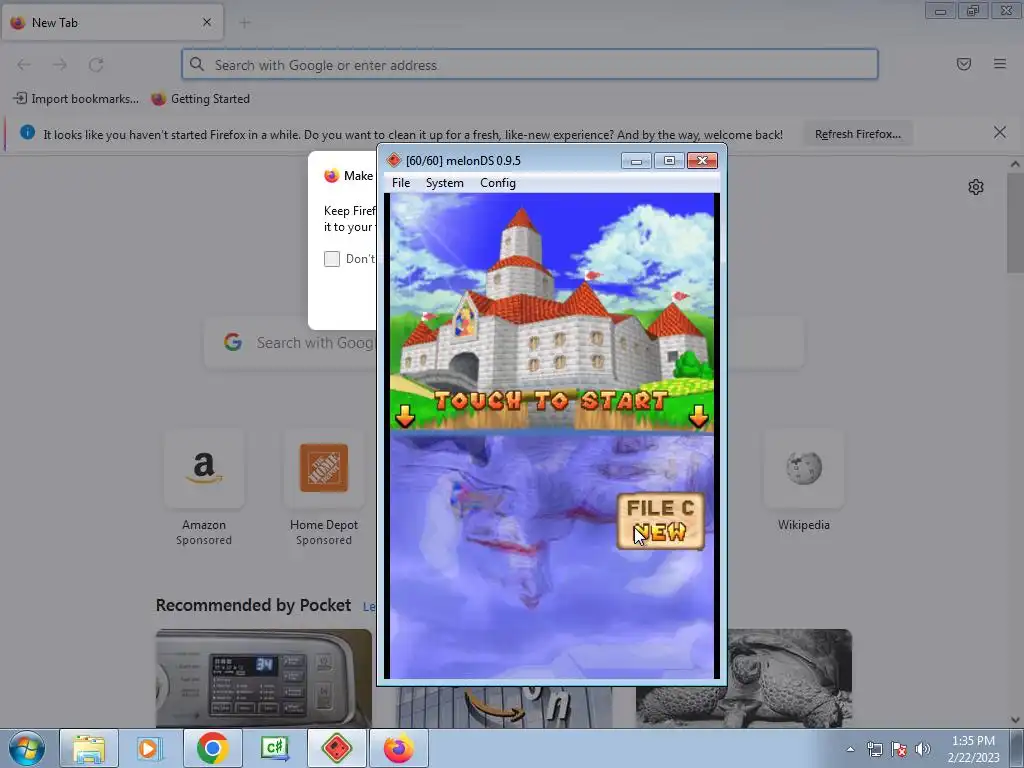Open Google Chrome from the taskbar
This screenshot has height=768, width=1024.
pyautogui.click(x=212, y=748)
